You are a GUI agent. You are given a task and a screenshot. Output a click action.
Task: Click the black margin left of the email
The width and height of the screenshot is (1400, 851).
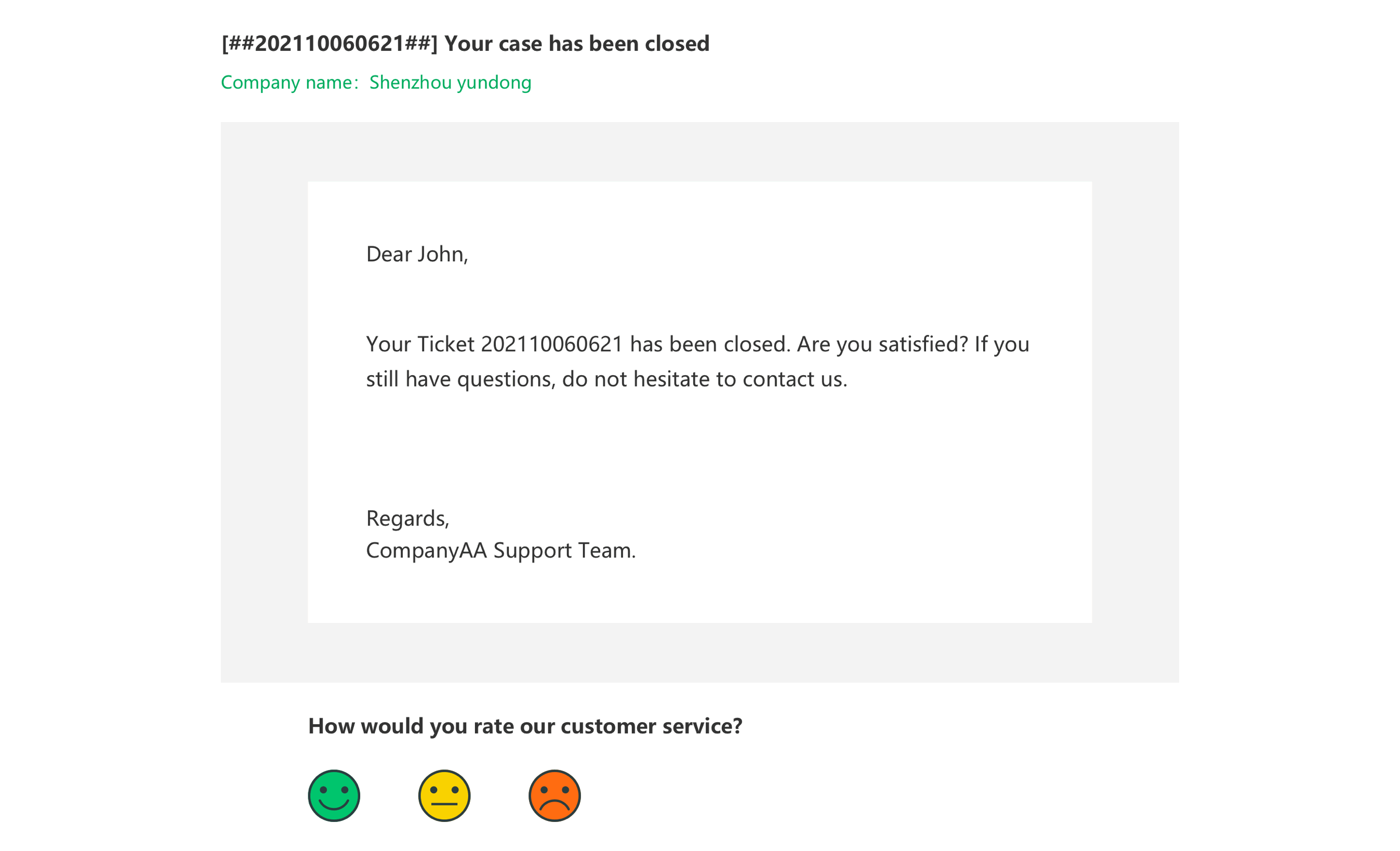pos(96,426)
